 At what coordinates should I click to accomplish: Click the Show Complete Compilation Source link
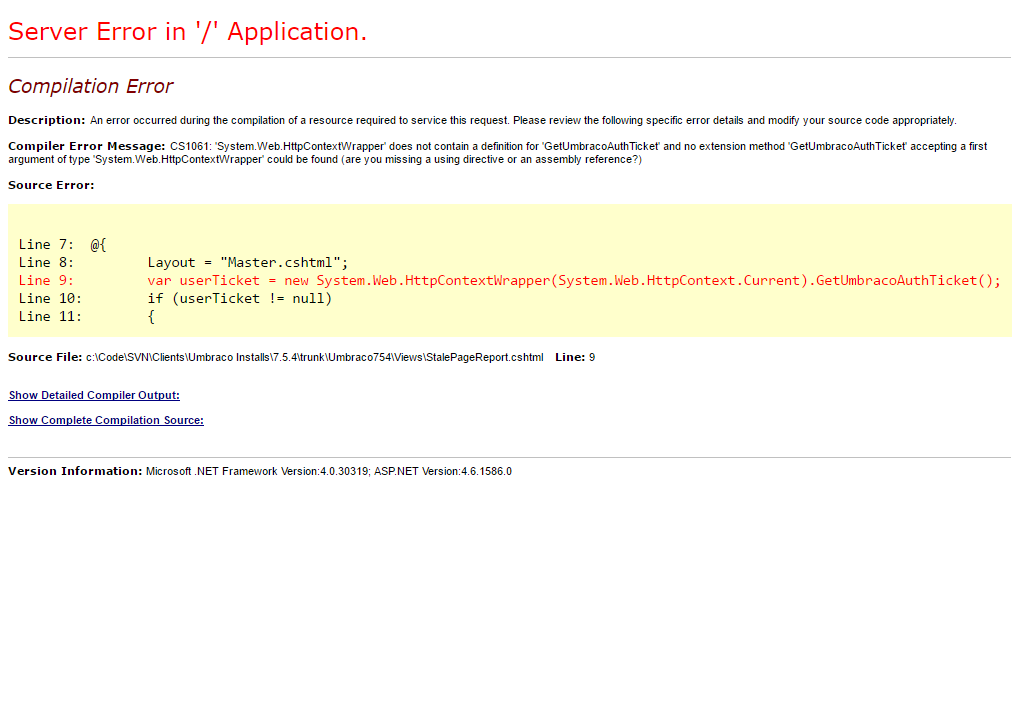point(105,420)
